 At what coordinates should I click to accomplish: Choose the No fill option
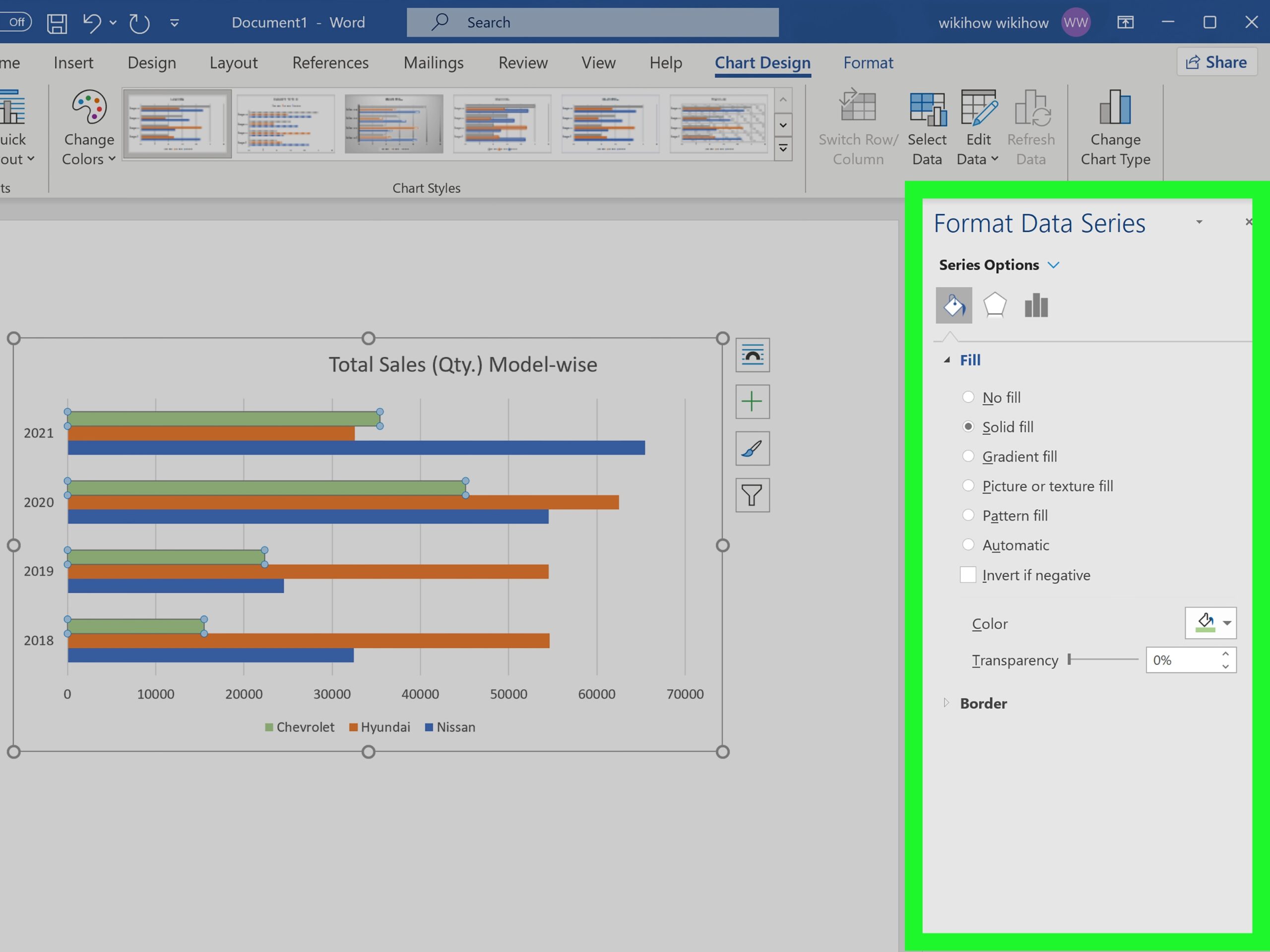click(x=968, y=397)
